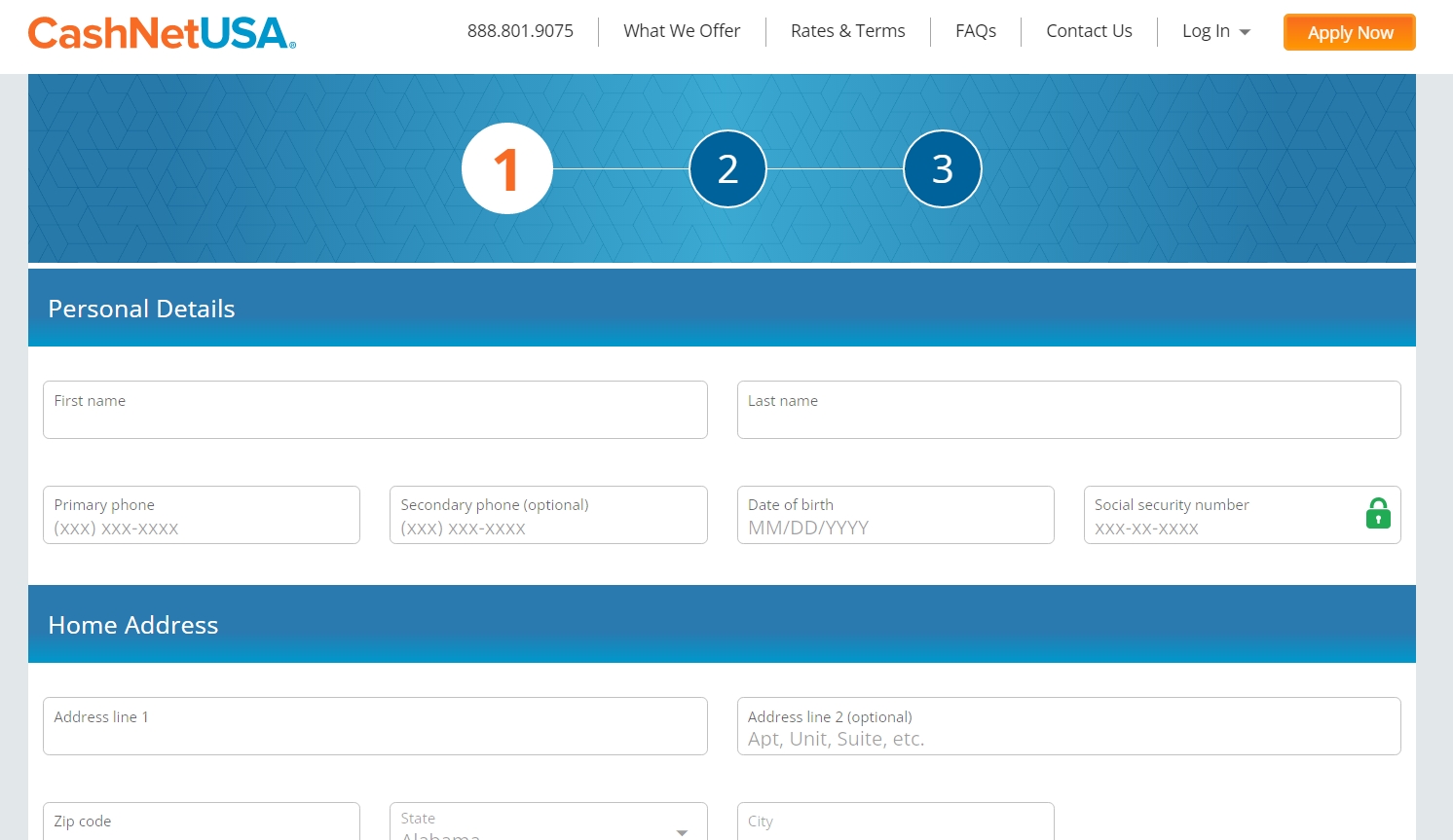Image resolution: width=1453 pixels, height=840 pixels.
Task: Click the CashNetUSA logo
Action: (162, 32)
